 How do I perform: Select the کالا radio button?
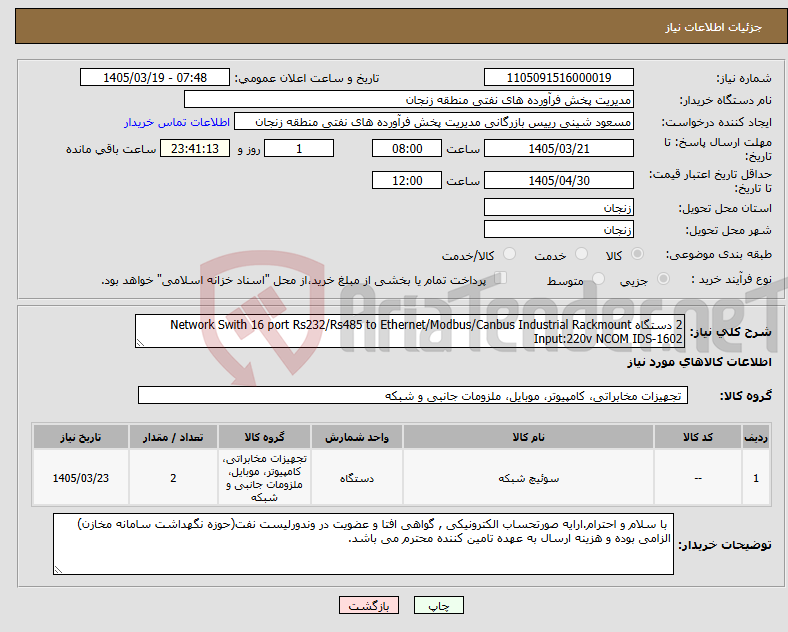click(x=637, y=254)
